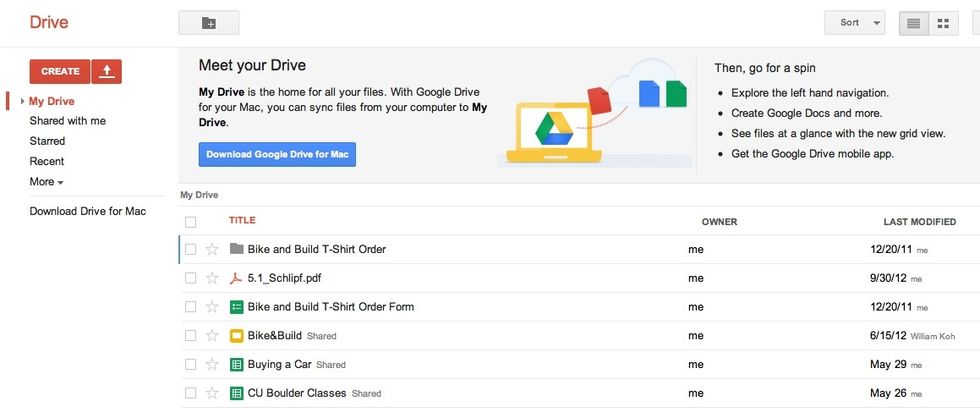The height and width of the screenshot is (408, 980).
Task: Select the CU Boulder Classes checkbox
Action: pyautogui.click(x=190, y=394)
